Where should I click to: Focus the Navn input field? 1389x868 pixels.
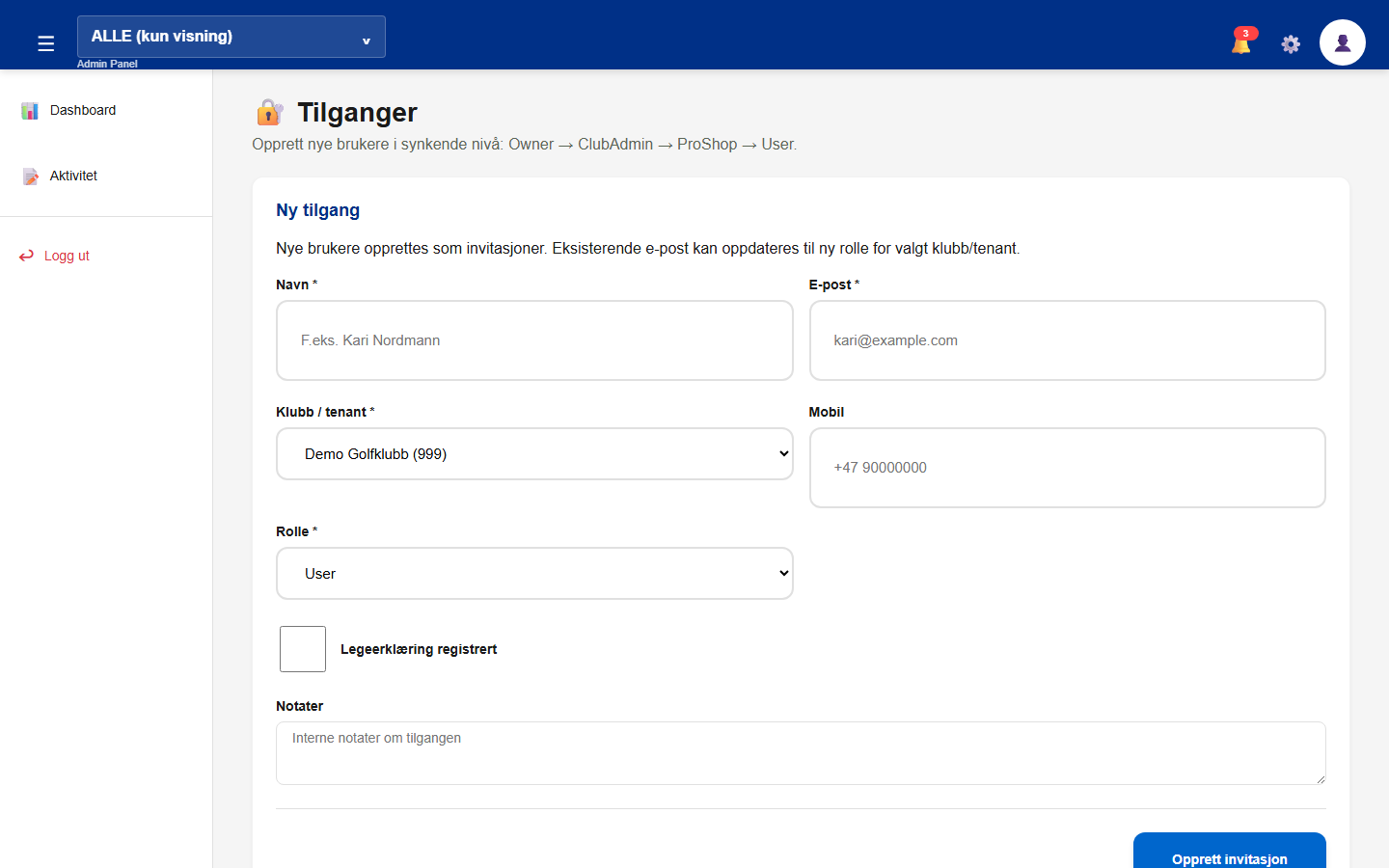pos(534,340)
